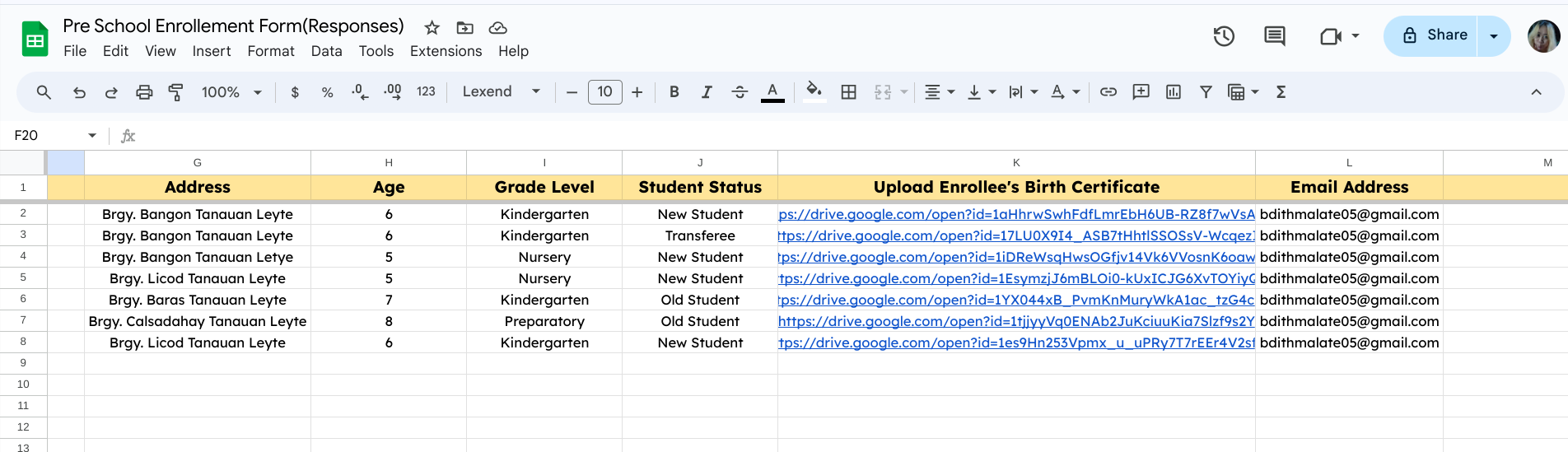Click the Functions sigma icon
Image resolution: width=1568 pixels, height=452 pixels.
1281,92
